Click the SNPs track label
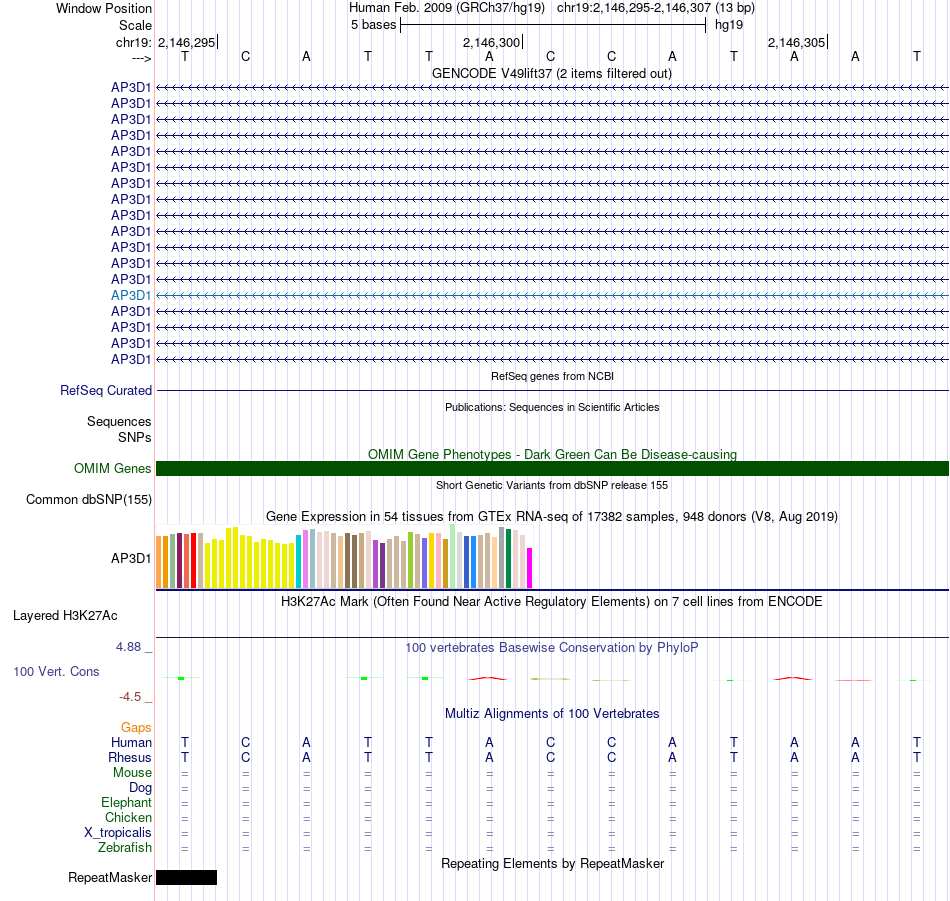Viewport: 950px width, 901px height. click(135, 437)
